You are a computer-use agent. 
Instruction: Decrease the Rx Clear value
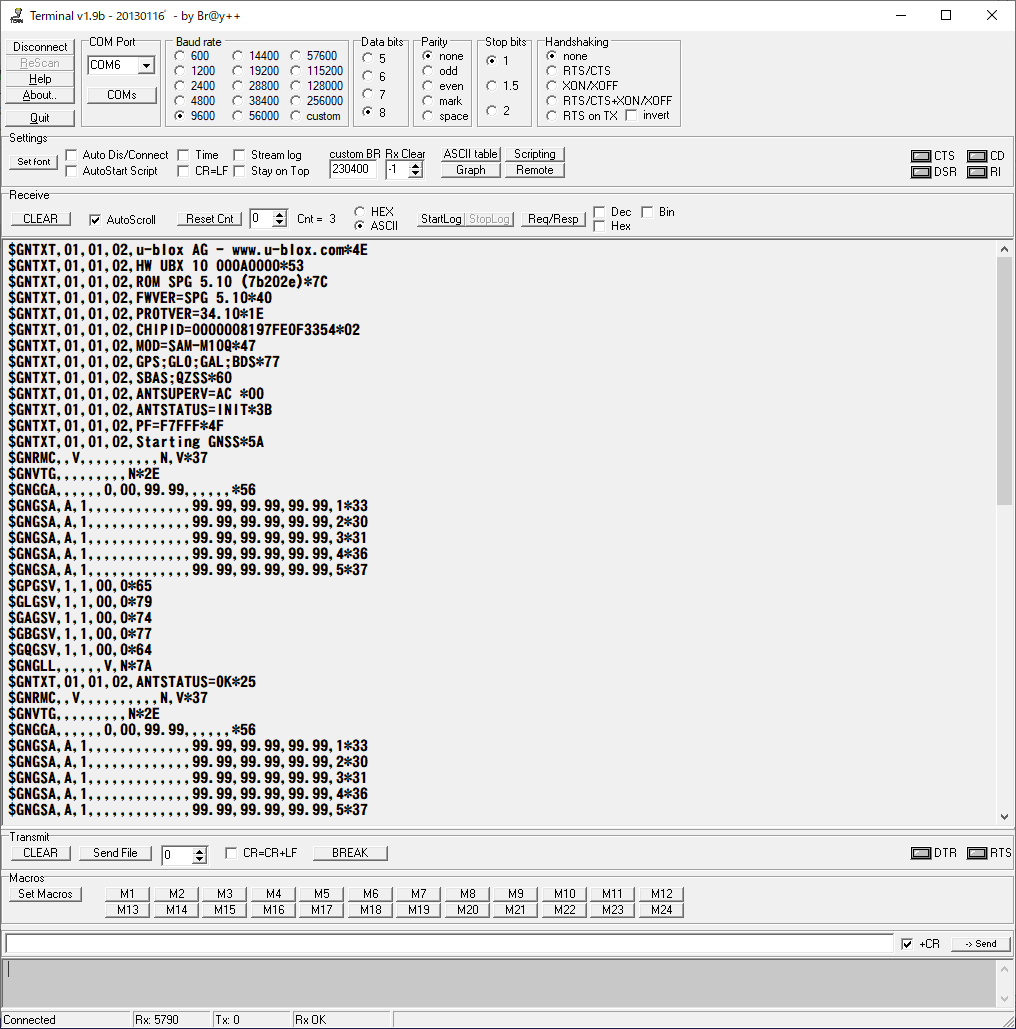(x=415, y=174)
